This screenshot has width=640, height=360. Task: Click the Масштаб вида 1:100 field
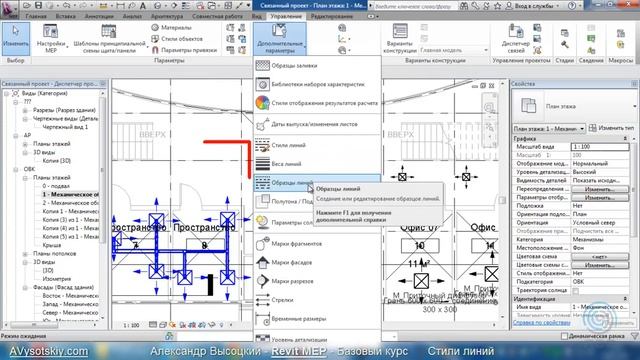(600, 147)
